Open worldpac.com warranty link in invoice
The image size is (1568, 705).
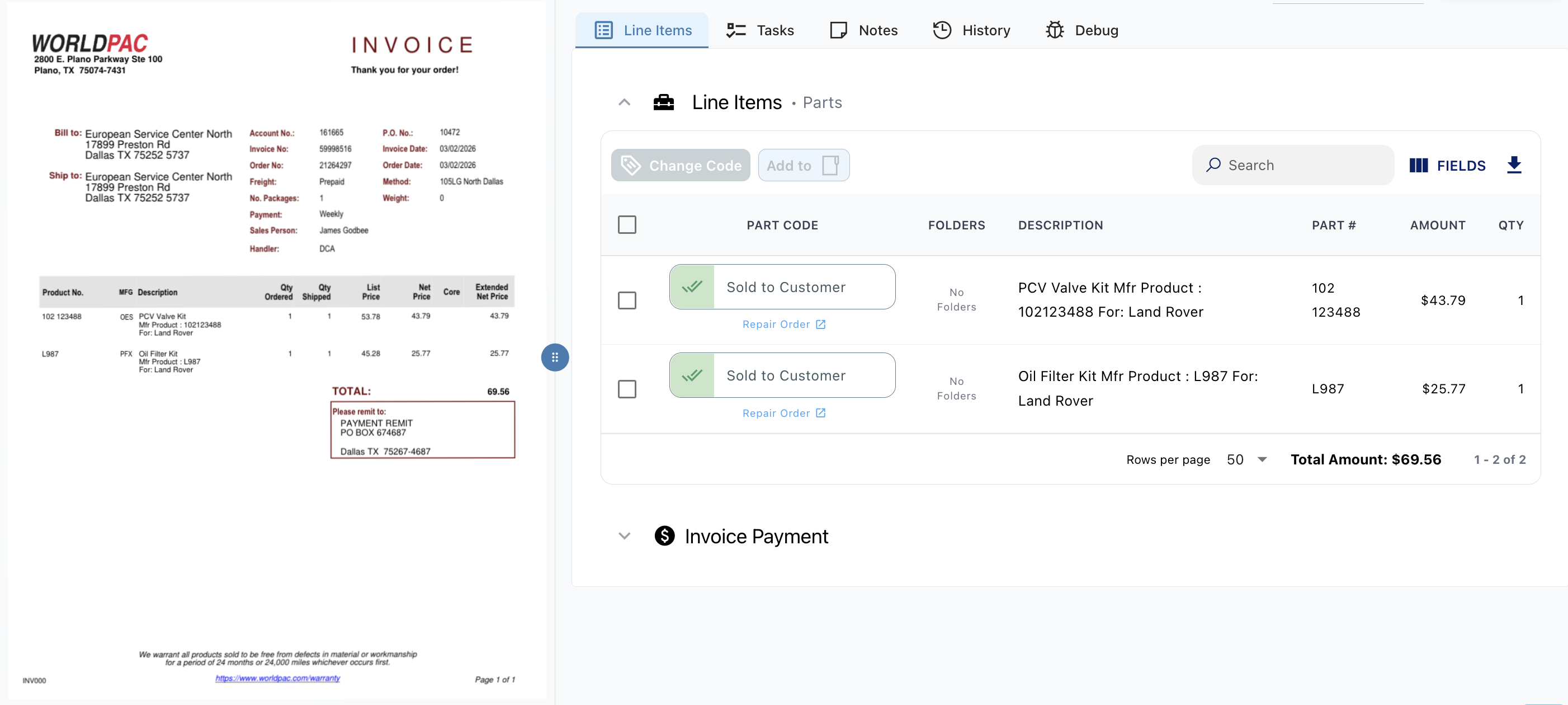pyautogui.click(x=277, y=678)
